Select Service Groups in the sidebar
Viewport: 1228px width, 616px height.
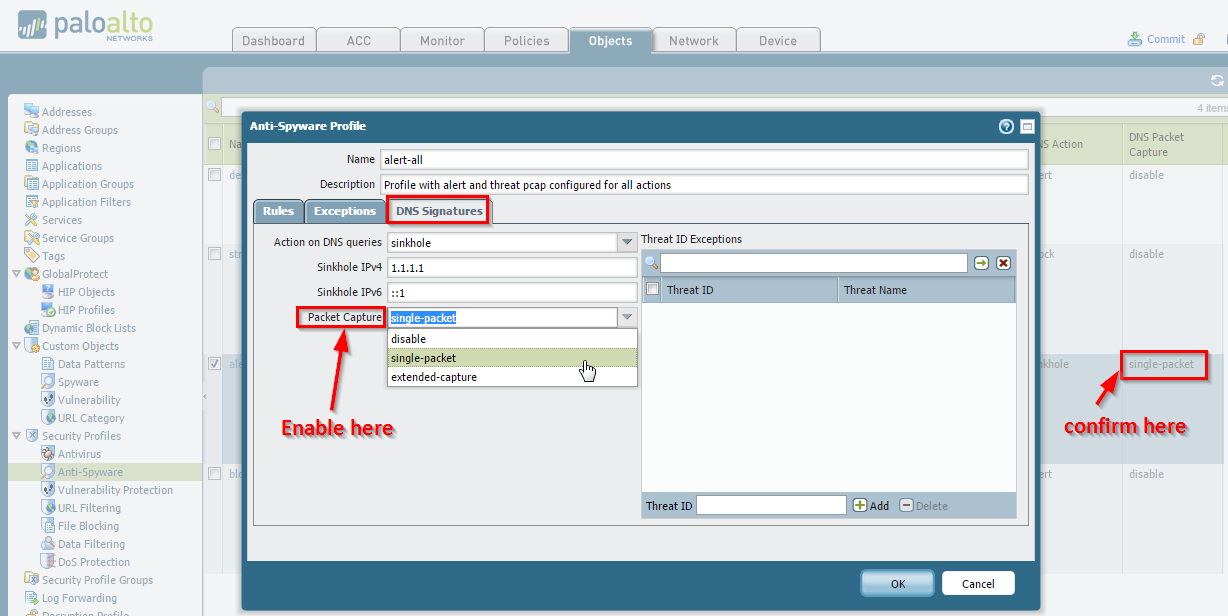click(78, 238)
